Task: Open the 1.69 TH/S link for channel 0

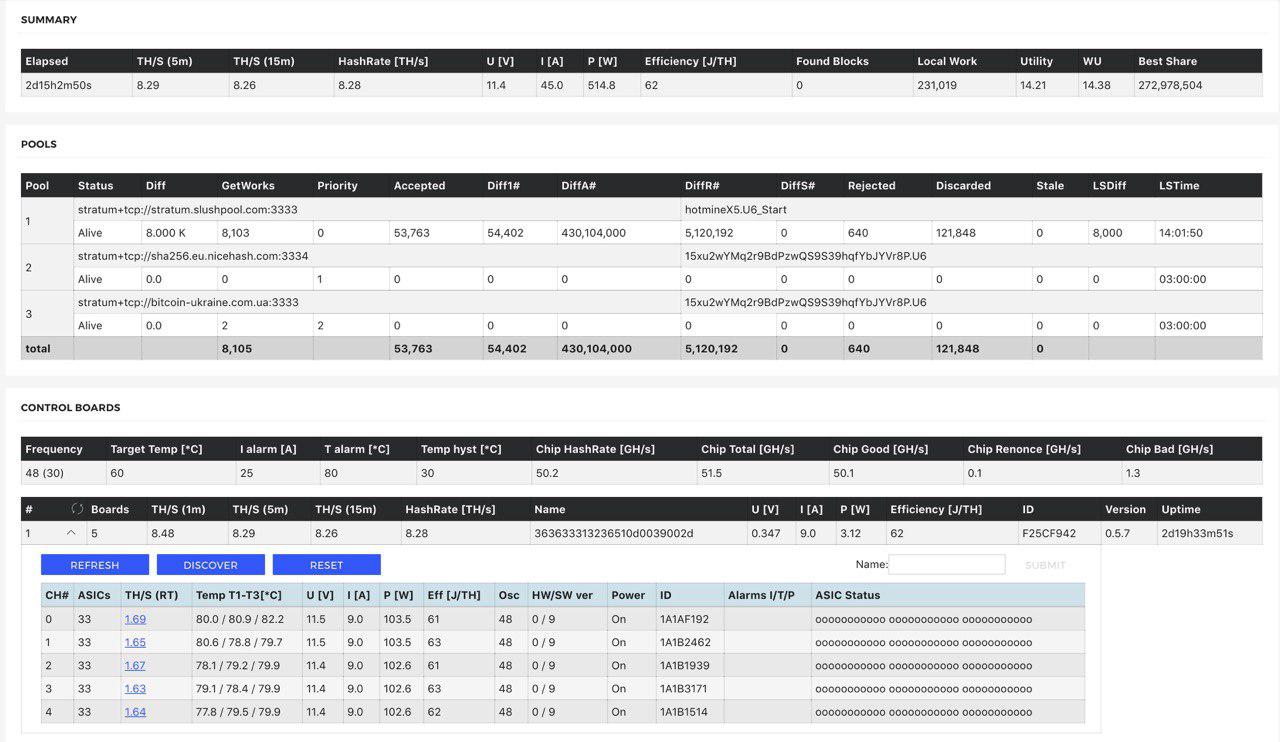Action: point(135,619)
